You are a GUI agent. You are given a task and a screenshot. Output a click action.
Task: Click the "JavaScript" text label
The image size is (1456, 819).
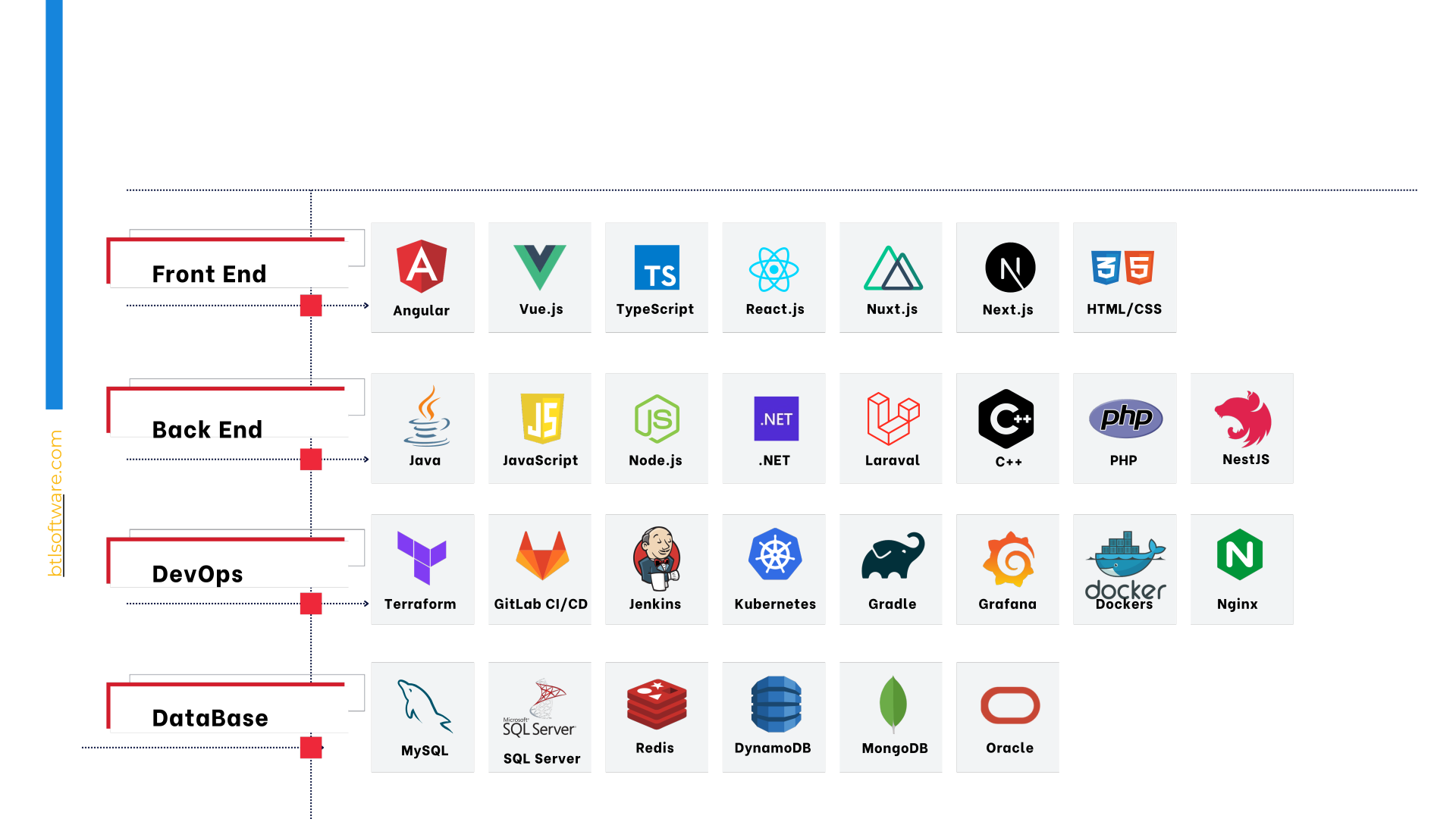coord(540,460)
